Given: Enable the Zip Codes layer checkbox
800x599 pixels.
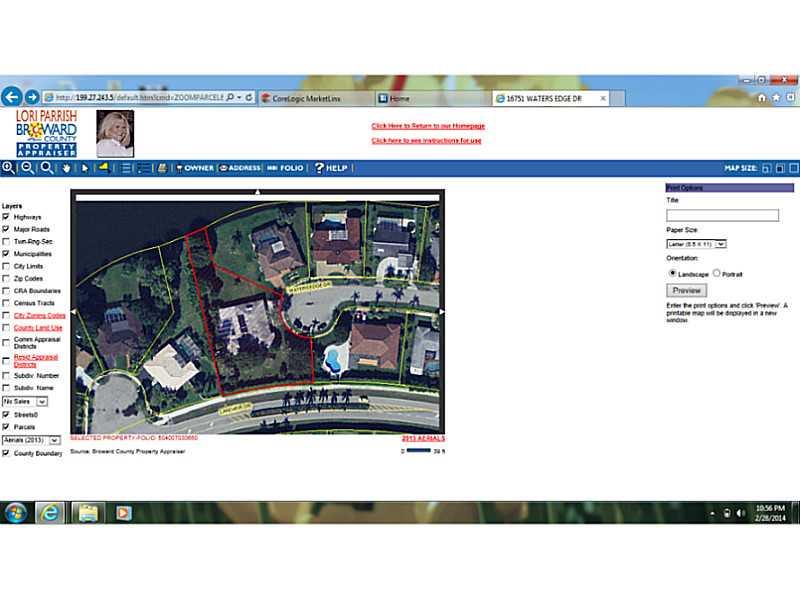Looking at the screenshot, I should pyautogui.click(x=7, y=279).
